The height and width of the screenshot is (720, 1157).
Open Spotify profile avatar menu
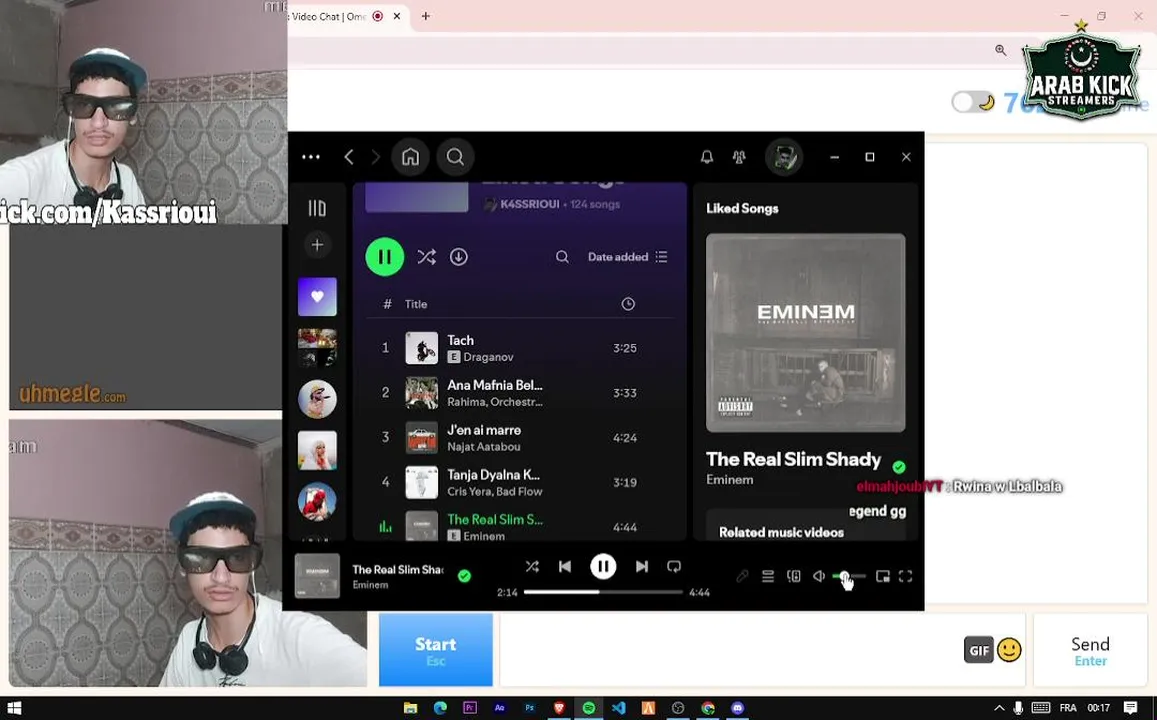tap(784, 157)
